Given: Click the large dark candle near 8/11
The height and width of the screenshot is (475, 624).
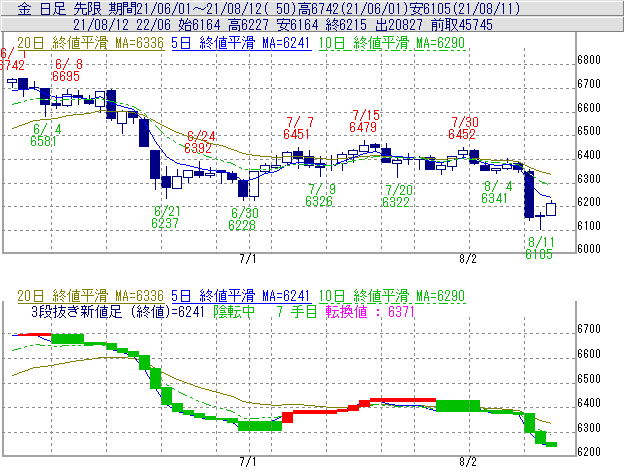Looking at the screenshot, I should pos(530,195).
